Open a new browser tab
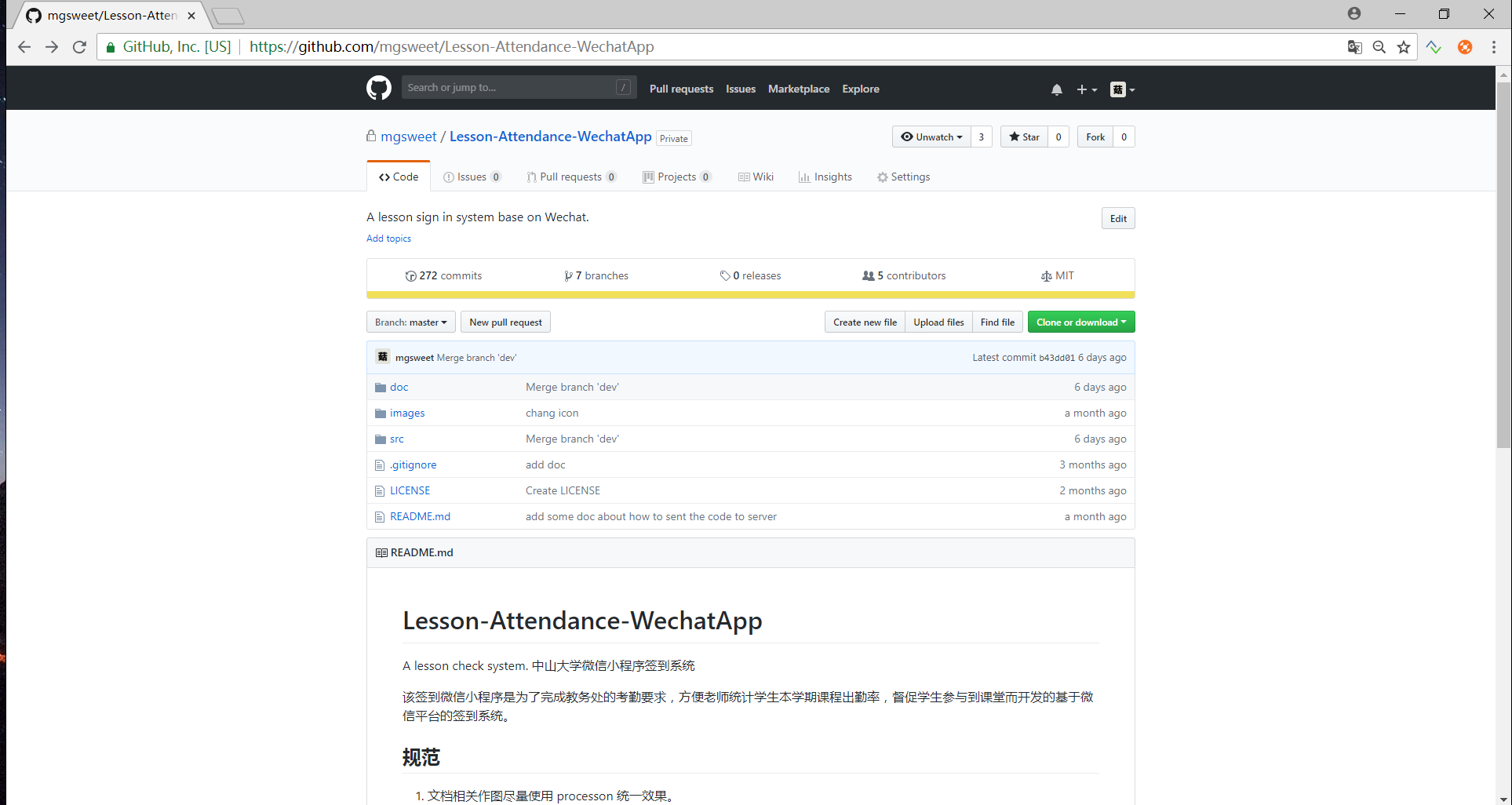This screenshot has width=1512, height=805. coord(228,16)
